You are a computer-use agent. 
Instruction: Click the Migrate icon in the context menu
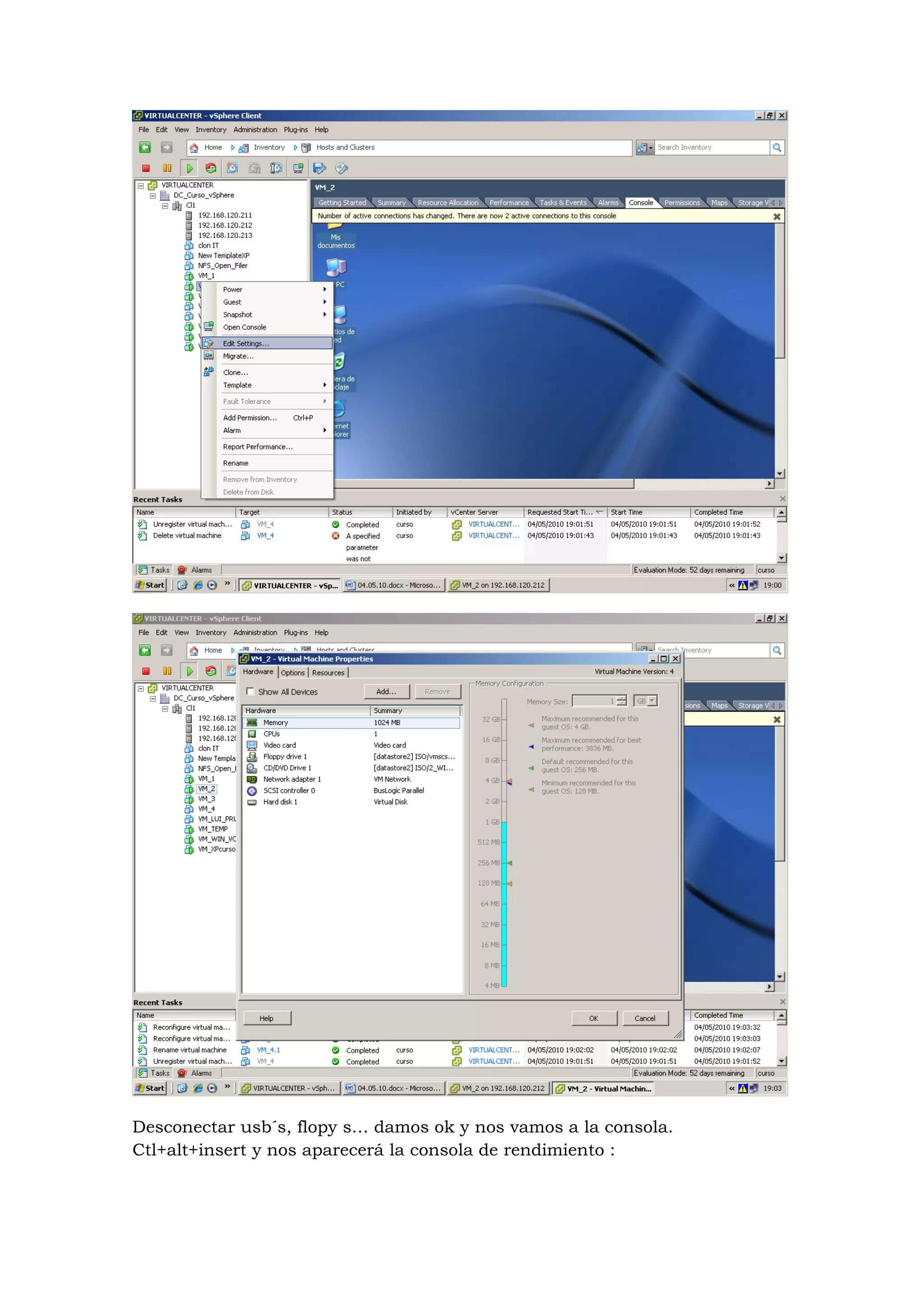pyautogui.click(x=209, y=356)
